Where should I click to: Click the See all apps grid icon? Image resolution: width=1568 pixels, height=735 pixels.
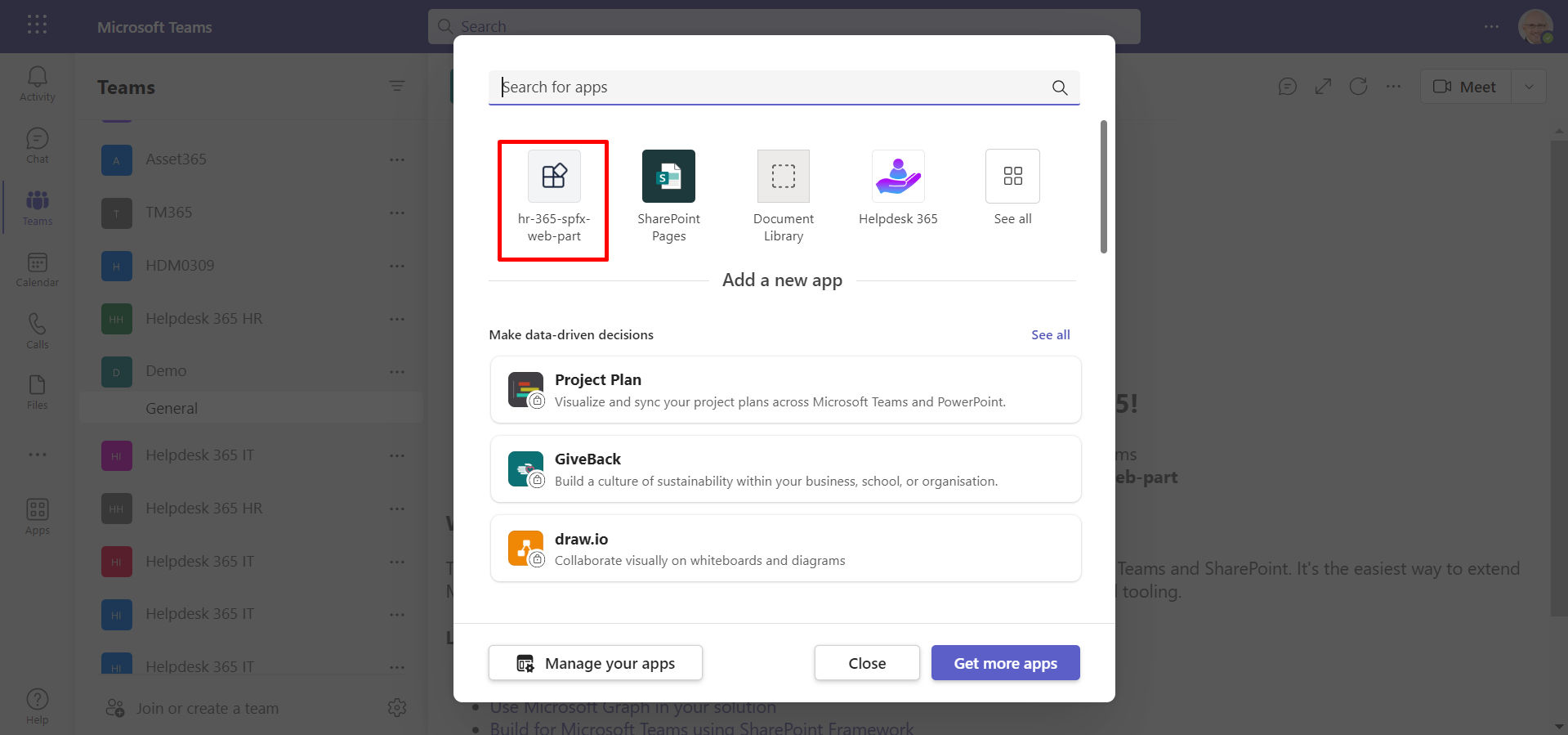tap(1013, 176)
